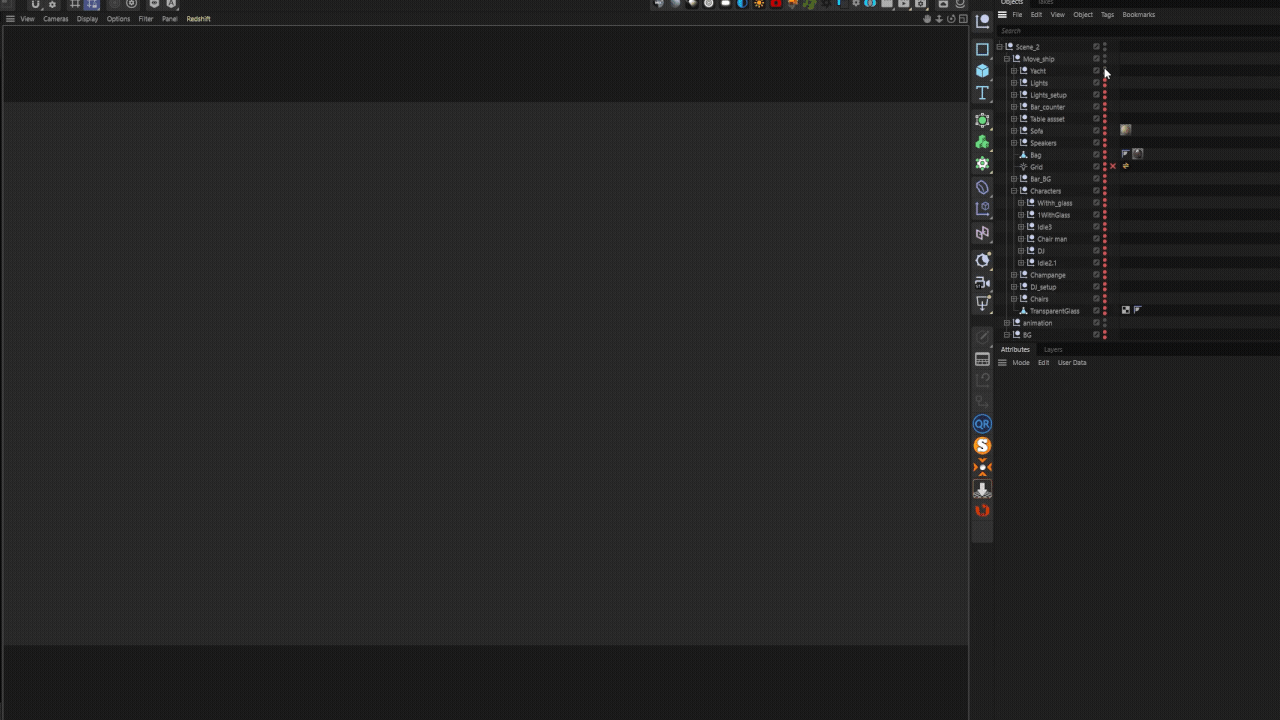Open the Tags menu in Objects panel

point(1107,15)
